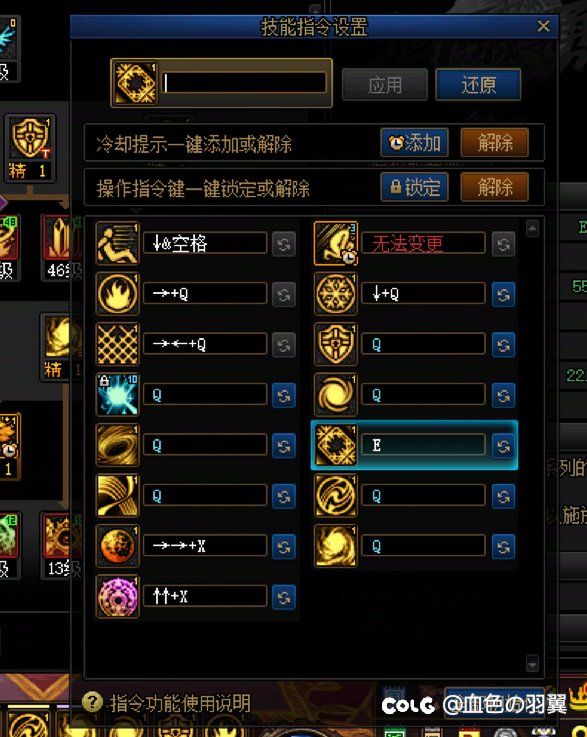The height and width of the screenshot is (737, 587).
Task: Select the sliding figure skill icon
Action: point(117,243)
